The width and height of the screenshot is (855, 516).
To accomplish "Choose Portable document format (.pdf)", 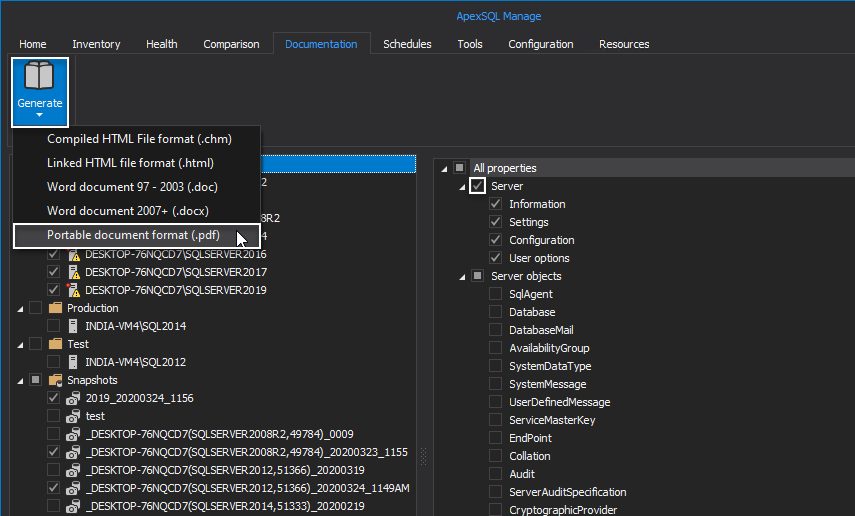I will click(x=137, y=236).
